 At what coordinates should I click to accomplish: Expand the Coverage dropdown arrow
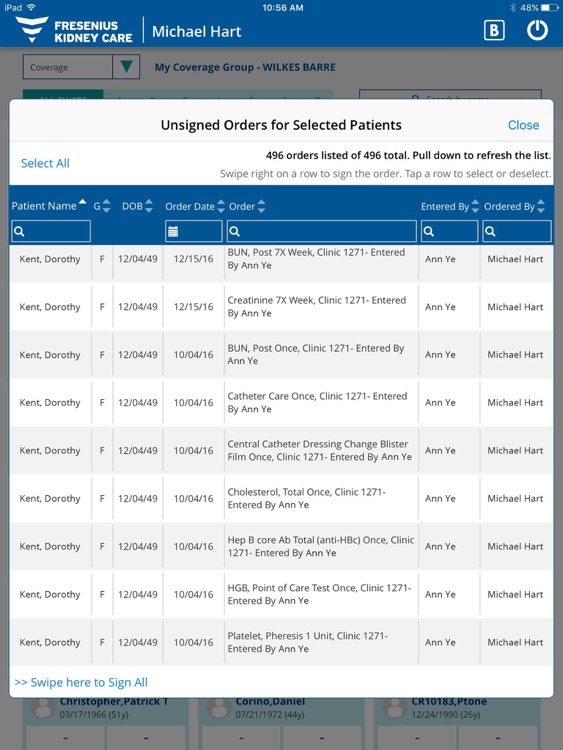(126, 66)
